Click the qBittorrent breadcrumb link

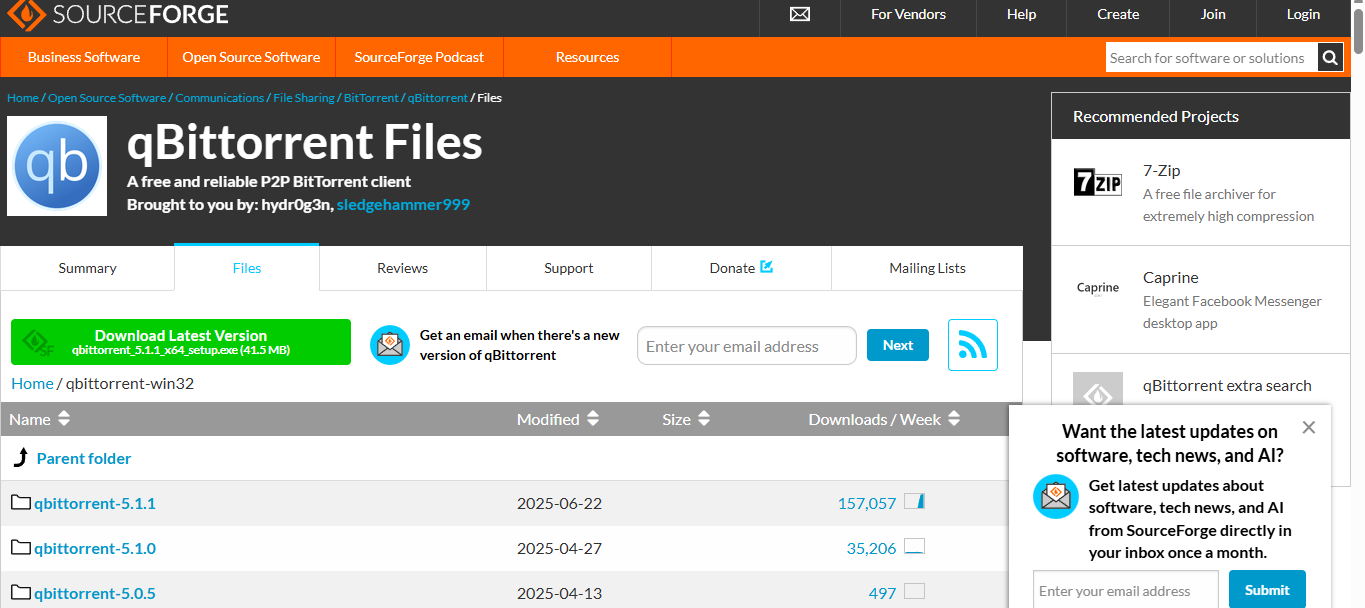[x=438, y=98]
